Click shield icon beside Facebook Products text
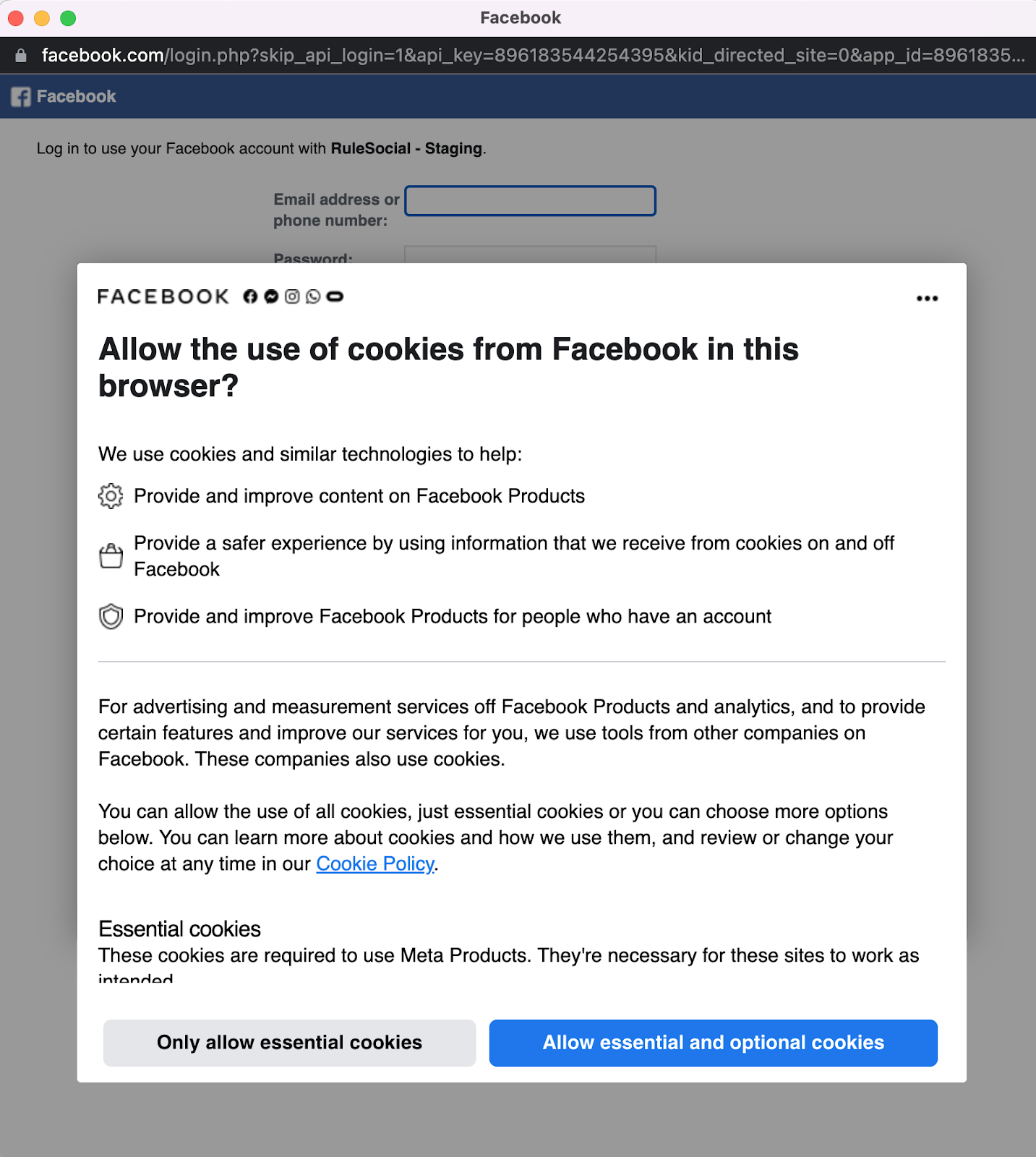The image size is (1036, 1157). pyautogui.click(x=111, y=617)
